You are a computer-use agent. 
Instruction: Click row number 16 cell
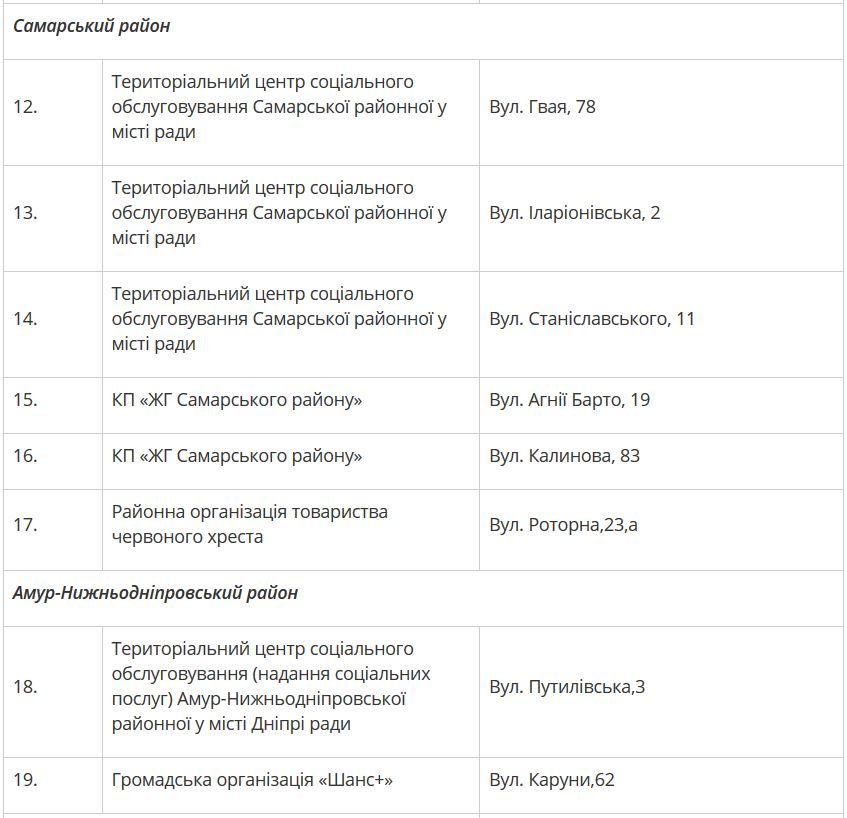click(26, 456)
